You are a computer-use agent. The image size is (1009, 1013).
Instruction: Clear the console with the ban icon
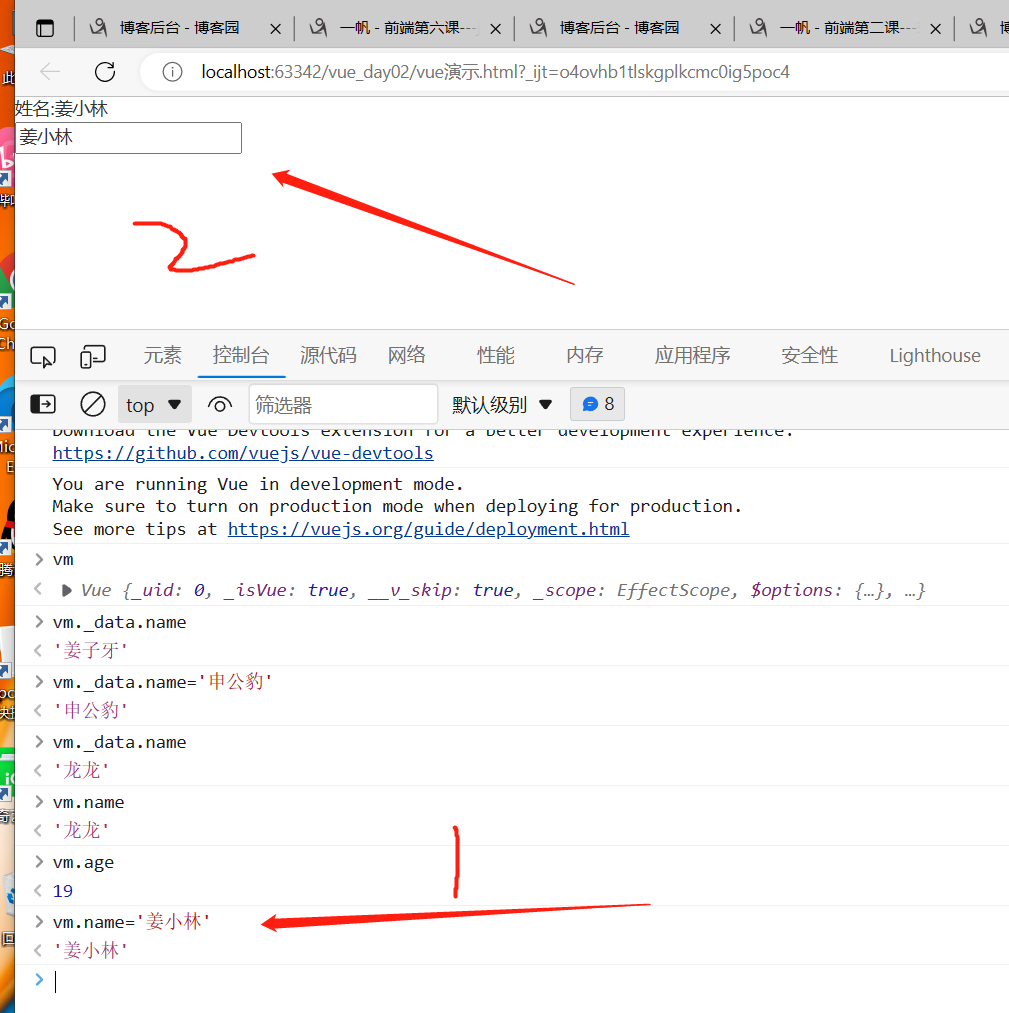pos(93,404)
